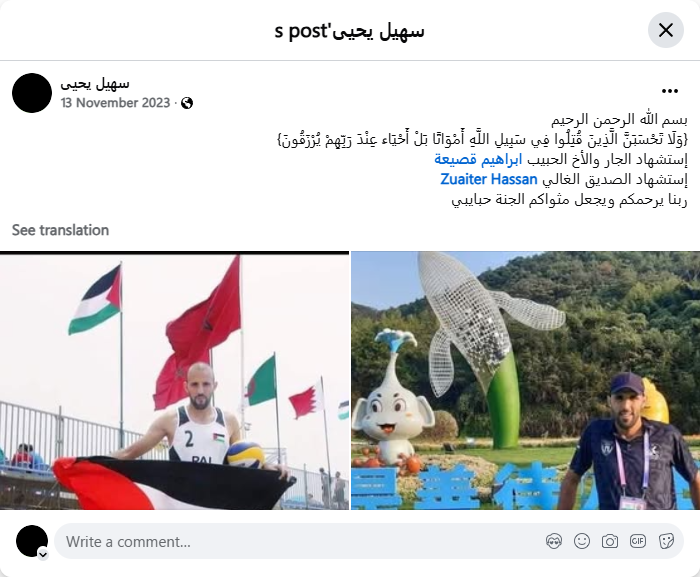Open the sticker picker in the comment box
The image size is (700, 577).
pos(666,541)
